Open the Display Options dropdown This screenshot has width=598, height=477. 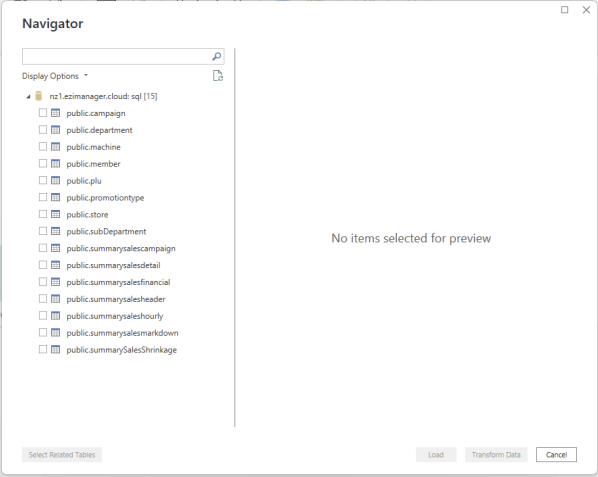point(55,76)
